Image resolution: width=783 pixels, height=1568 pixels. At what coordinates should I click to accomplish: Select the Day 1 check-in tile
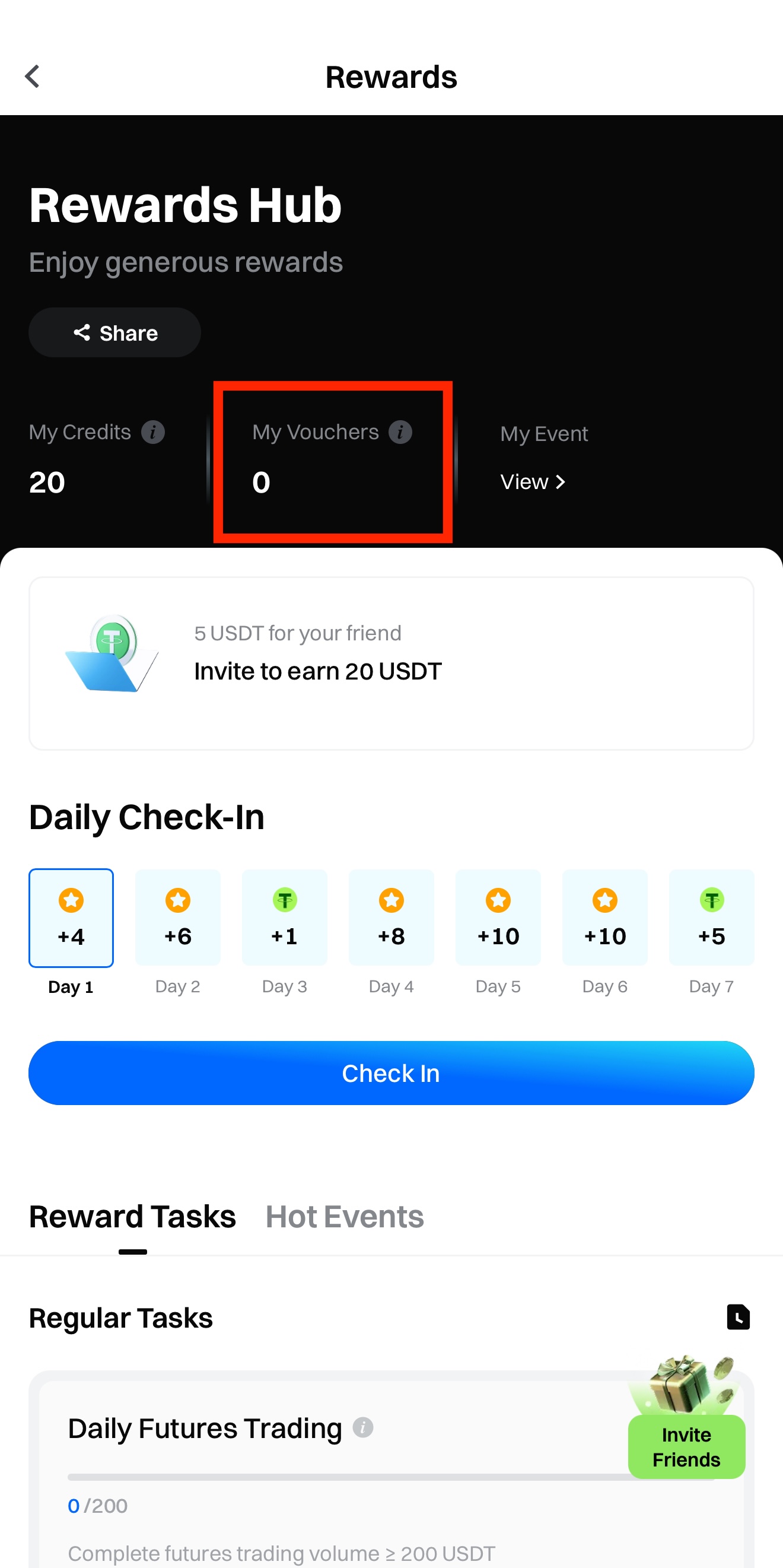[x=71, y=918]
